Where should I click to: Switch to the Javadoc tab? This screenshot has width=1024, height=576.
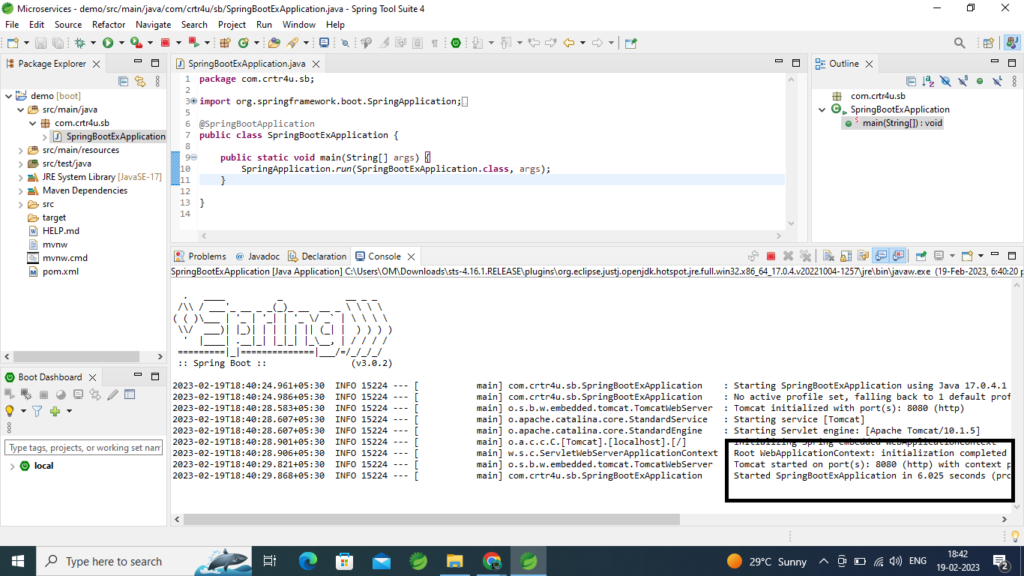[x=258, y=256]
